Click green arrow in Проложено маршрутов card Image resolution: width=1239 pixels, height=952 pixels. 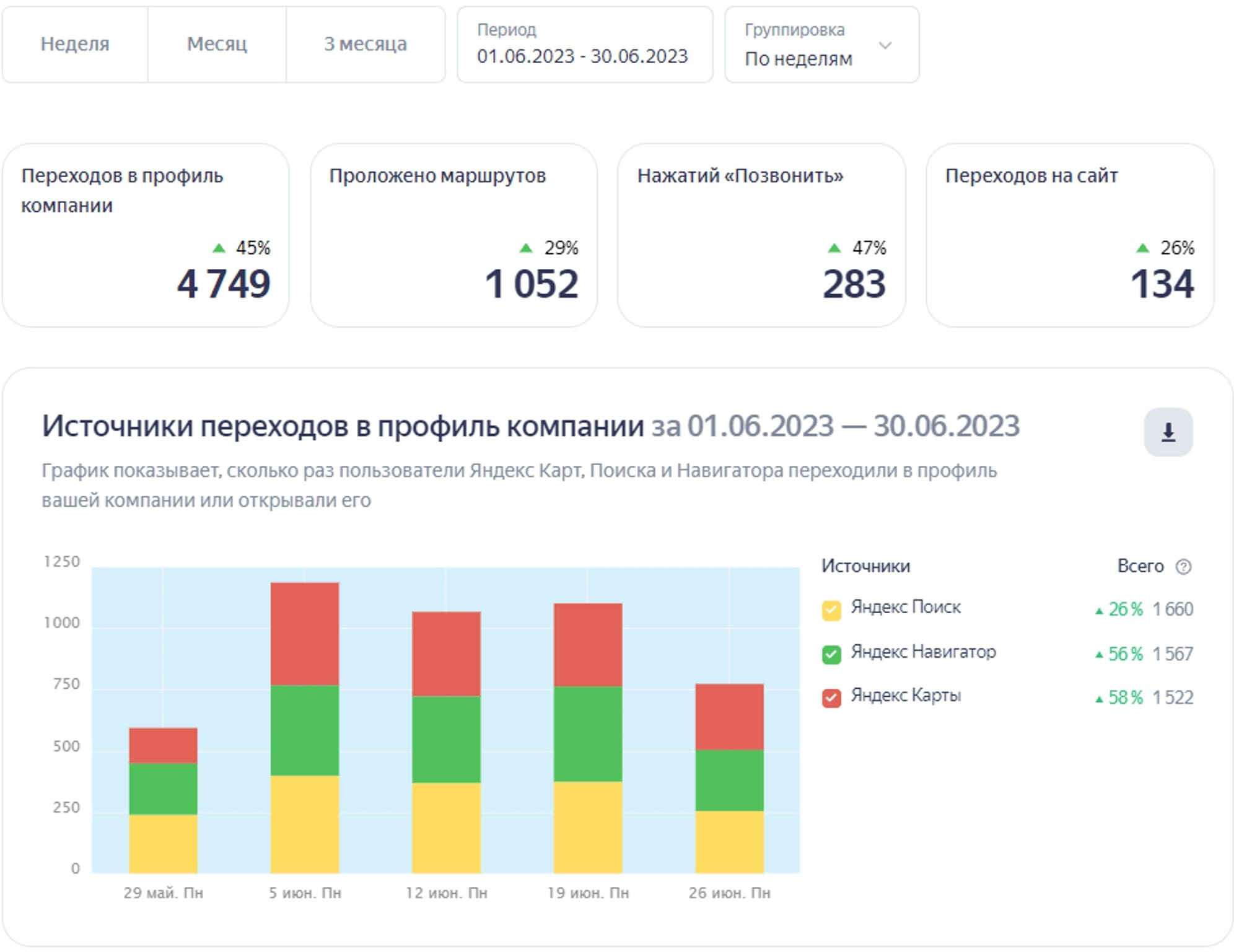click(526, 248)
